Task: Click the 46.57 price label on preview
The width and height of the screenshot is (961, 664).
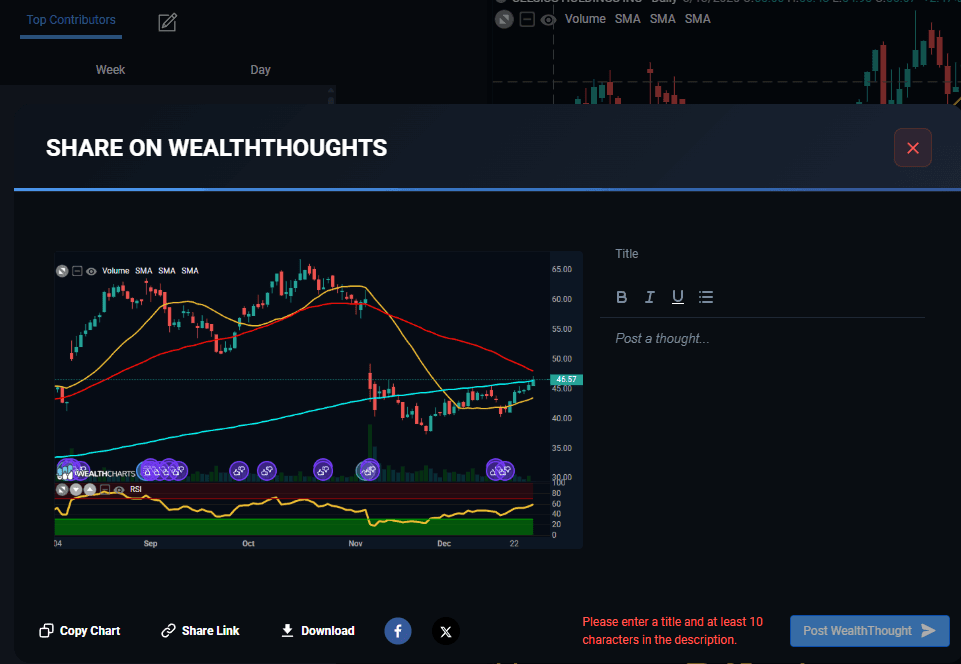Action: point(566,380)
